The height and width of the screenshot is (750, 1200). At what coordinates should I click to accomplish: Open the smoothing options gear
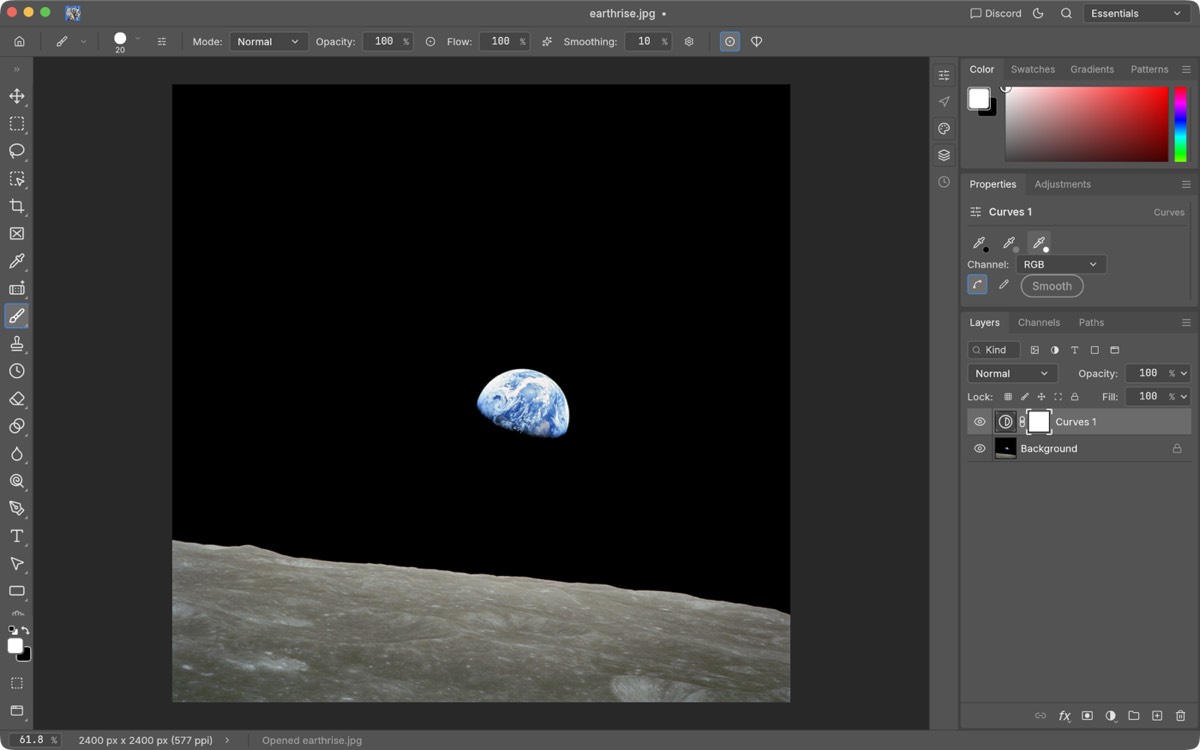point(689,42)
